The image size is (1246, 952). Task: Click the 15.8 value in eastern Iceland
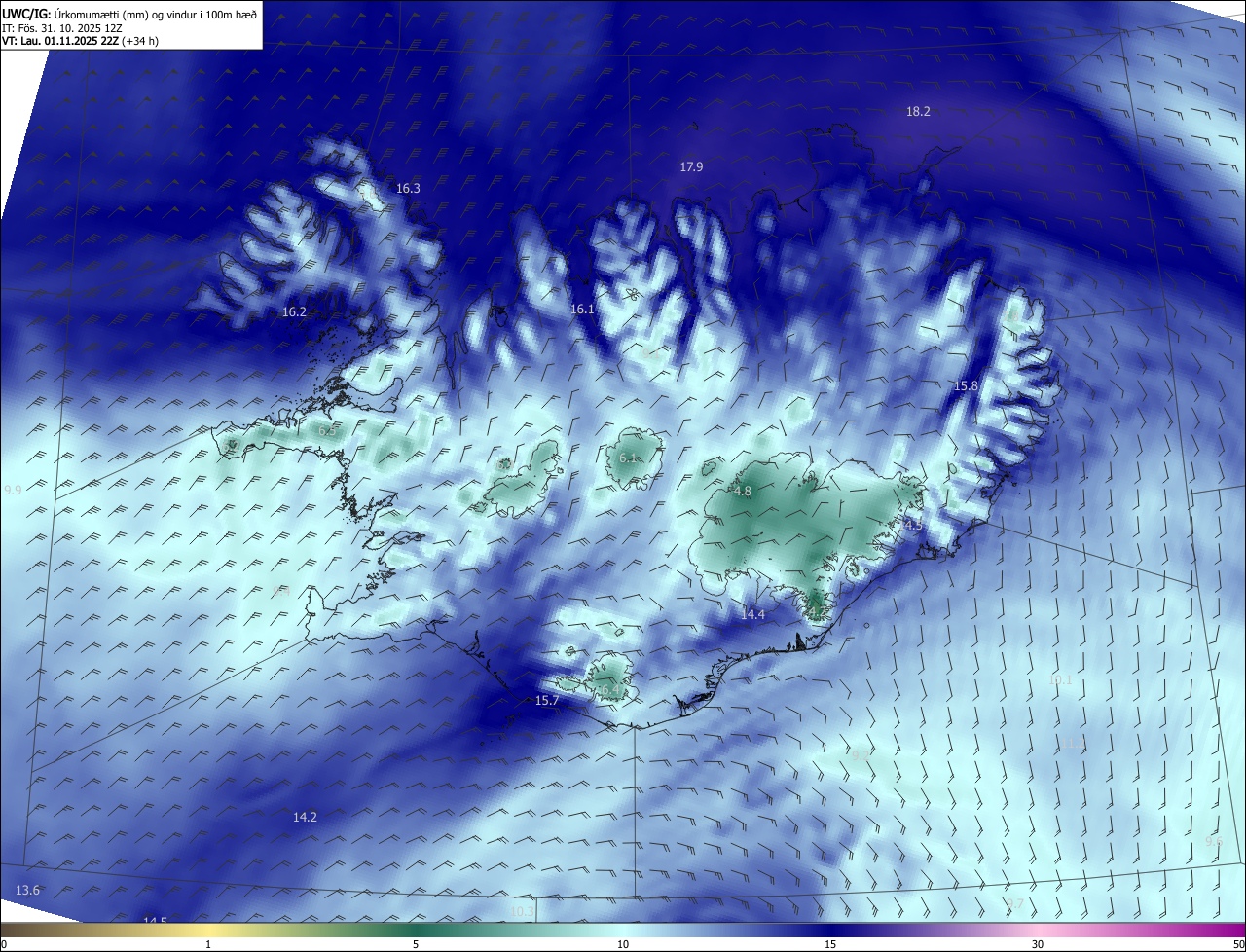966,386
